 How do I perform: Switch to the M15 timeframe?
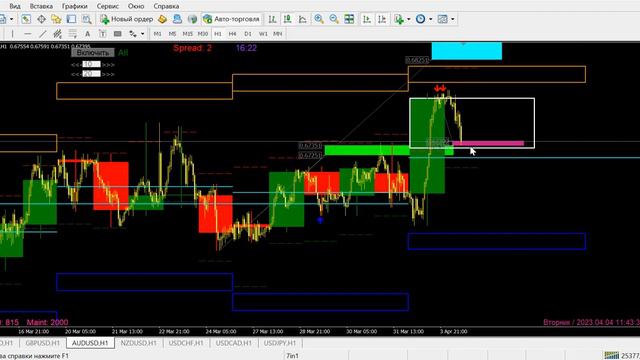click(187, 34)
